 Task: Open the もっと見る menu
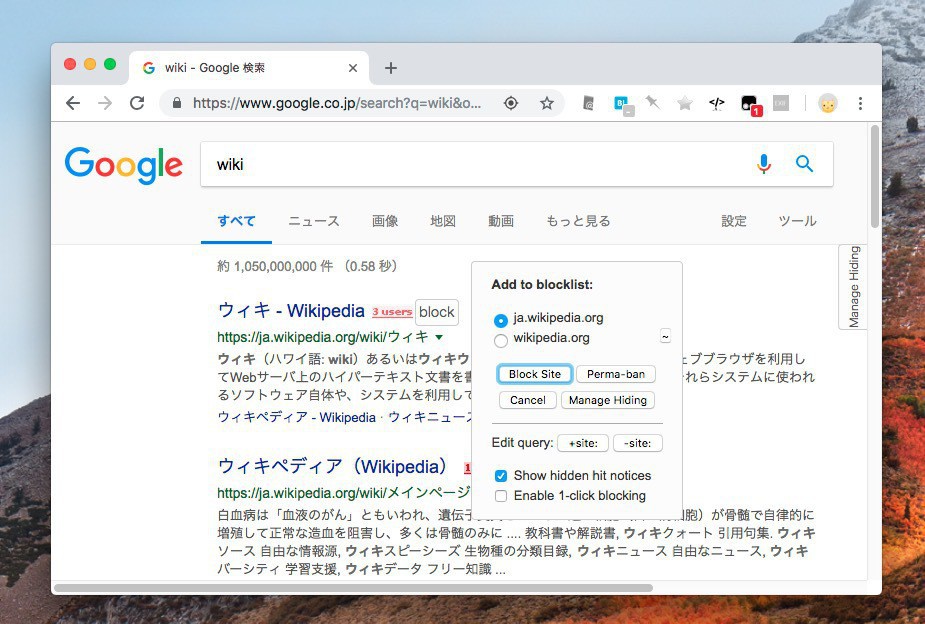pos(578,221)
